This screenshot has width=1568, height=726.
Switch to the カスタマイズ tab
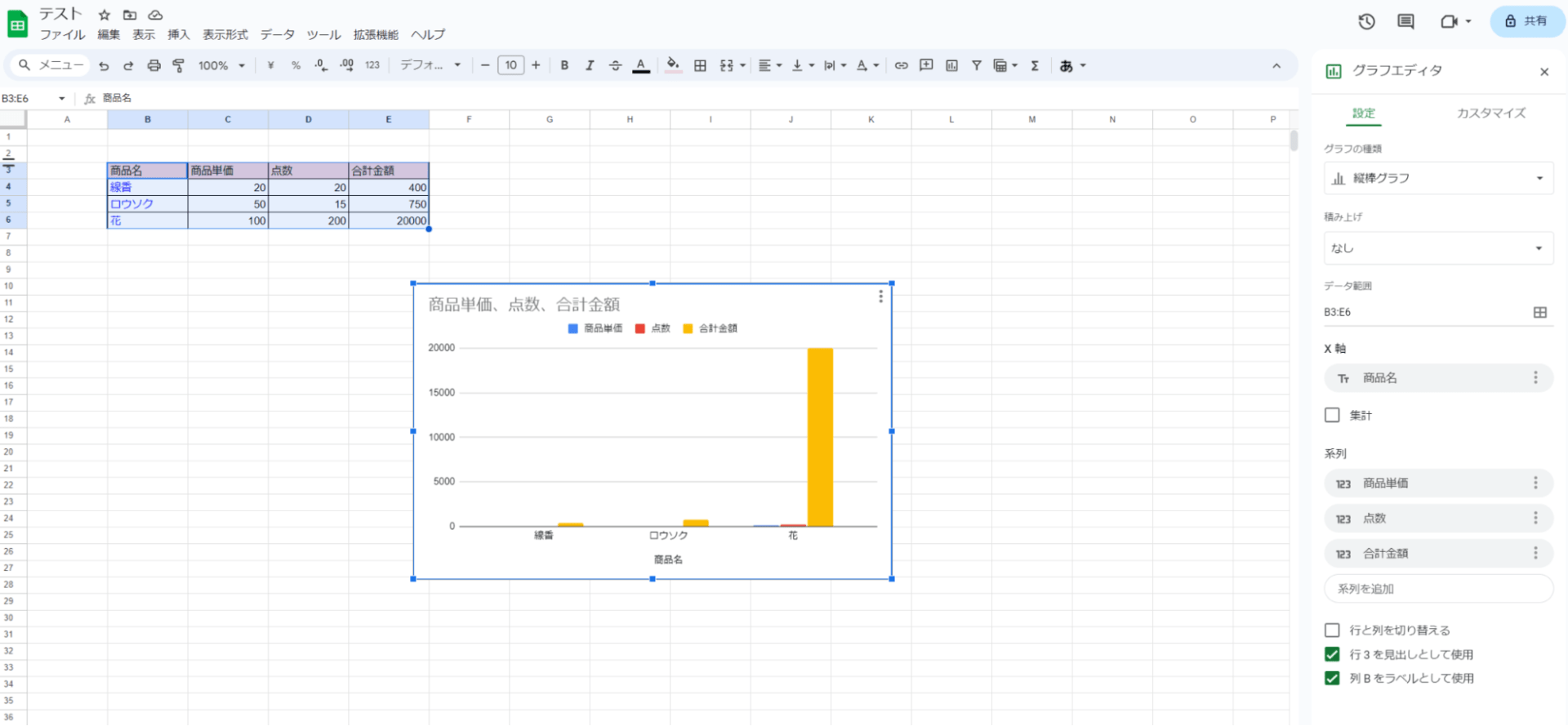pos(1490,114)
